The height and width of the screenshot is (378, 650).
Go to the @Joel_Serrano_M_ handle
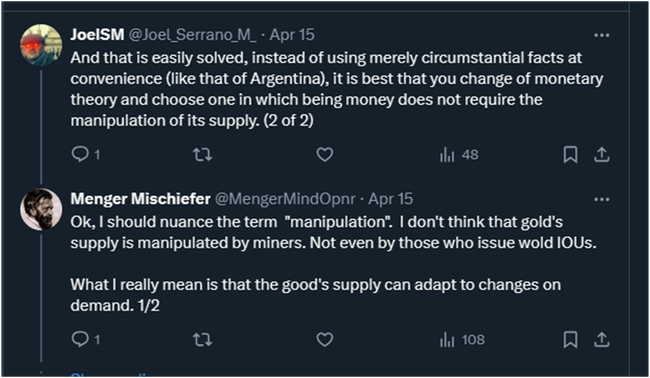tap(192, 35)
